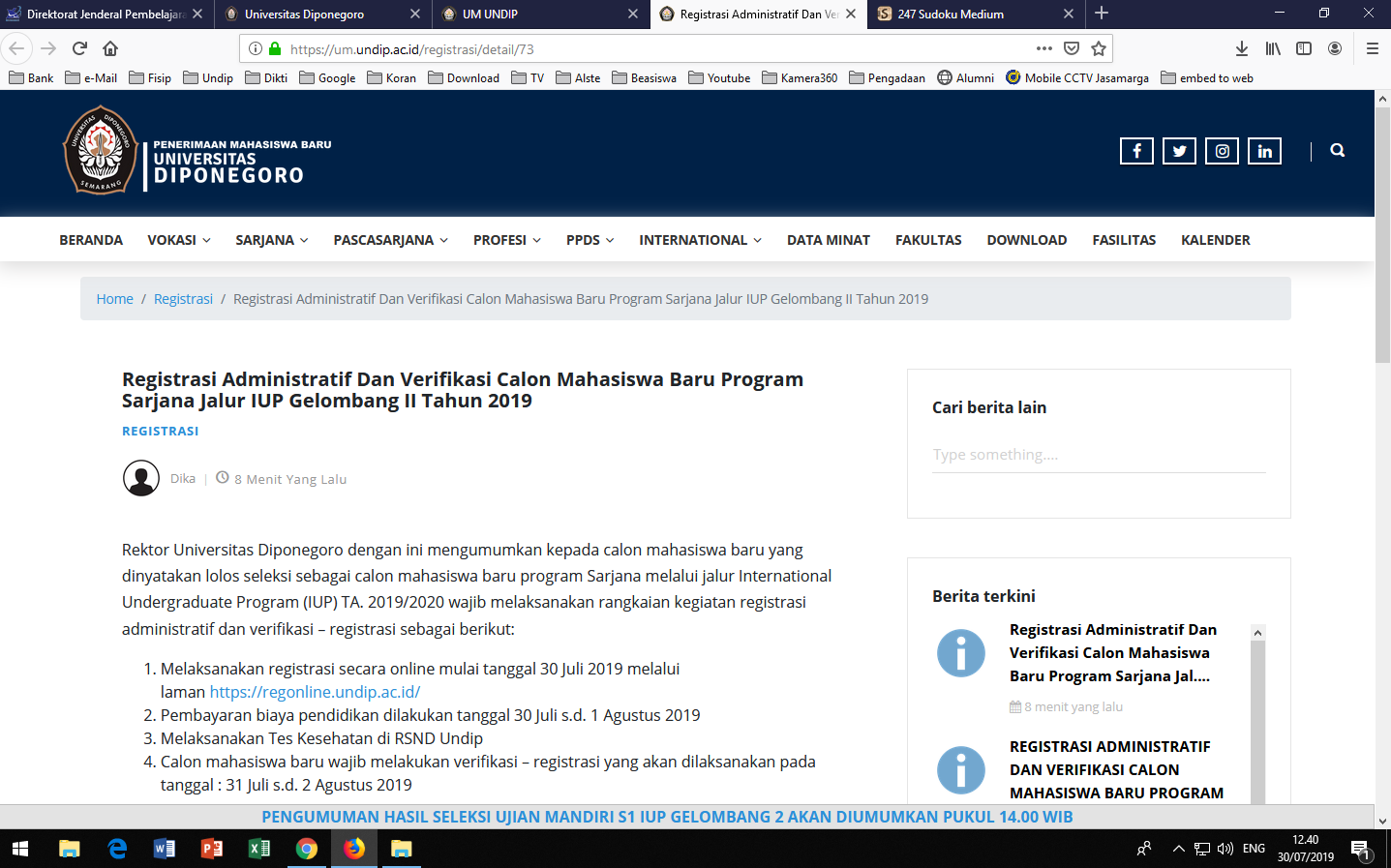Click the Type something search field
The height and width of the screenshot is (868, 1391).
click(1099, 455)
